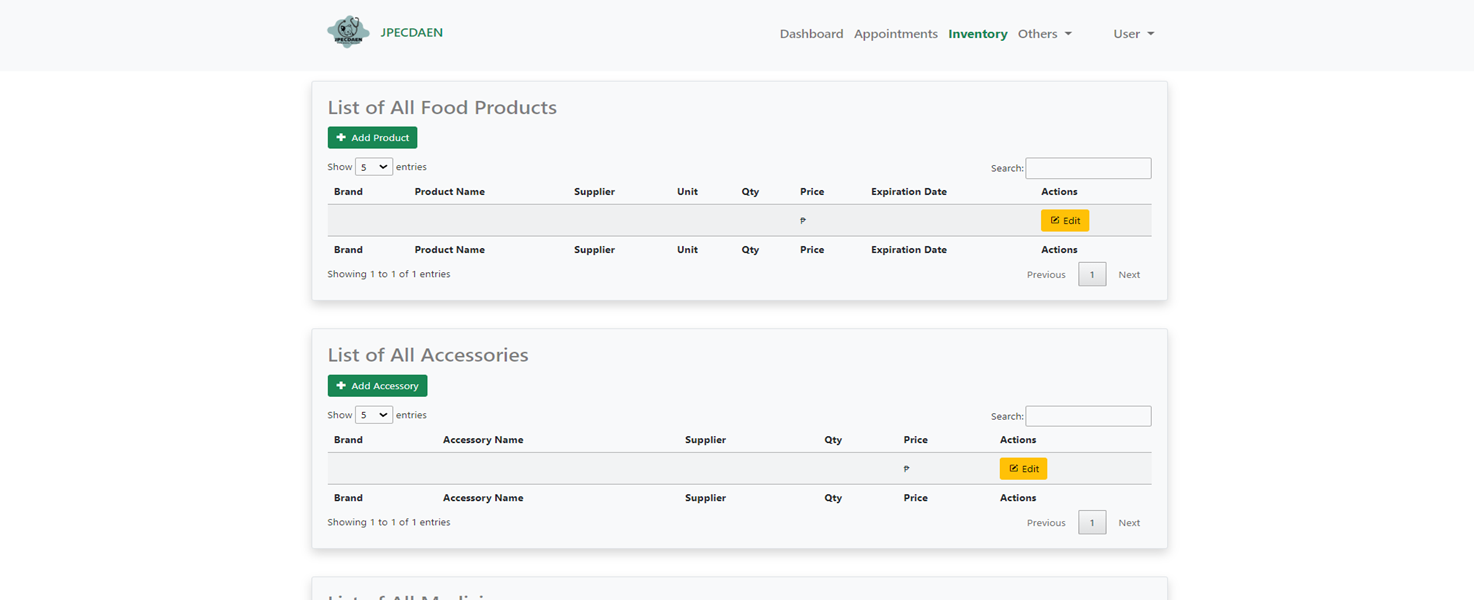Click the plus icon on Add Accessory
This screenshot has width=1474, height=600.
tap(341, 386)
